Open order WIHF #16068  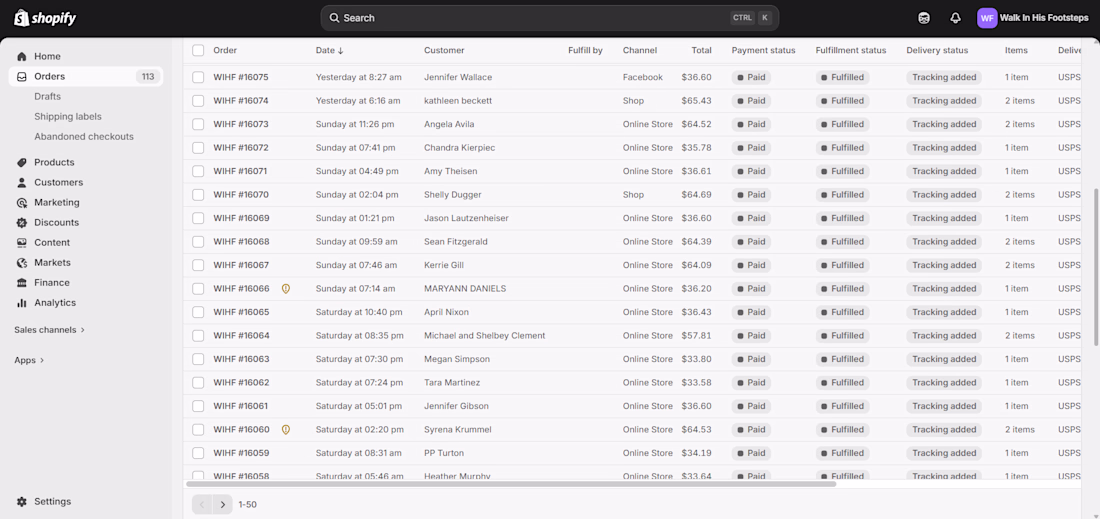241,242
